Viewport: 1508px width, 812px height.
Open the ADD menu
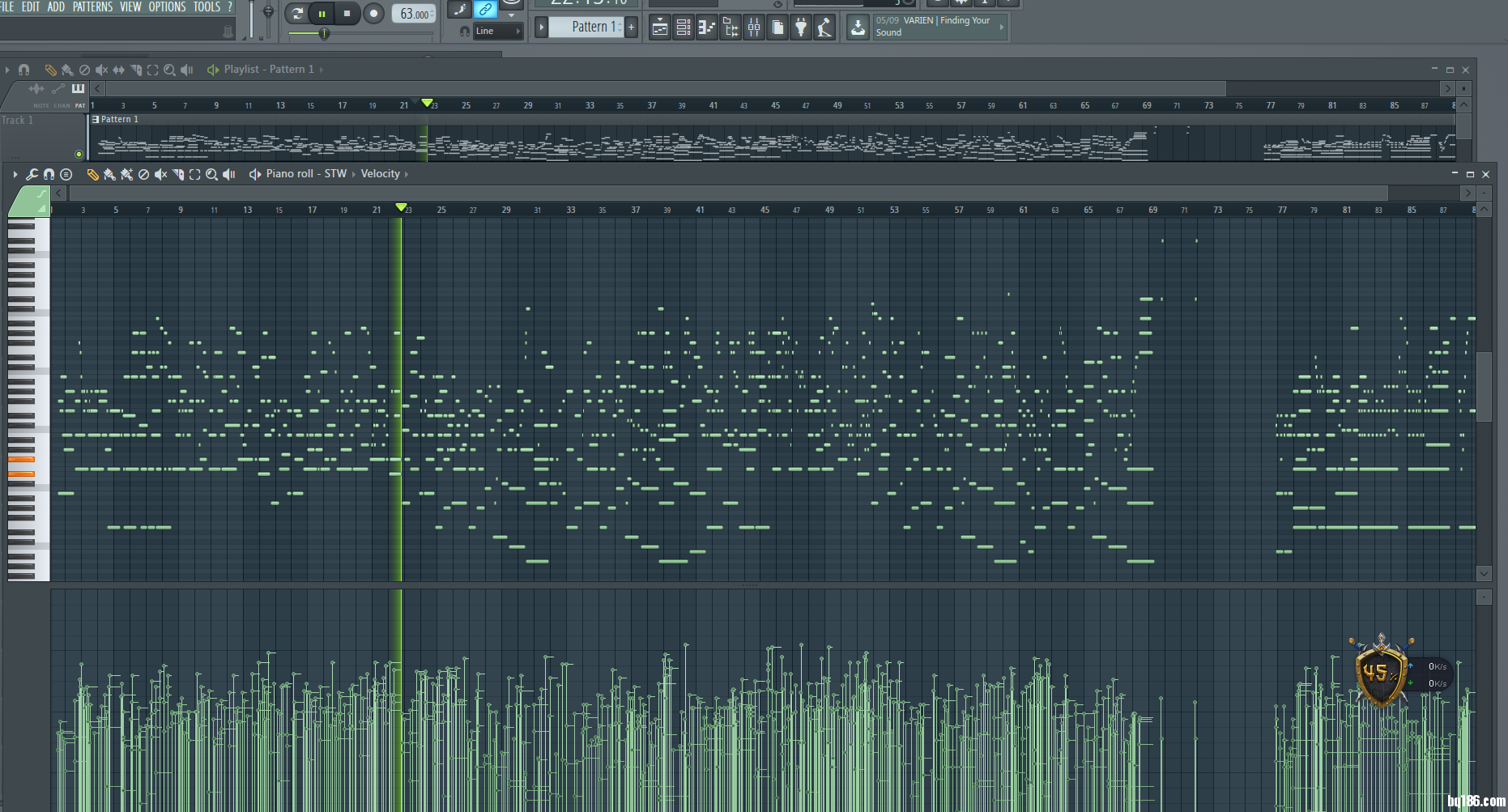(56, 6)
